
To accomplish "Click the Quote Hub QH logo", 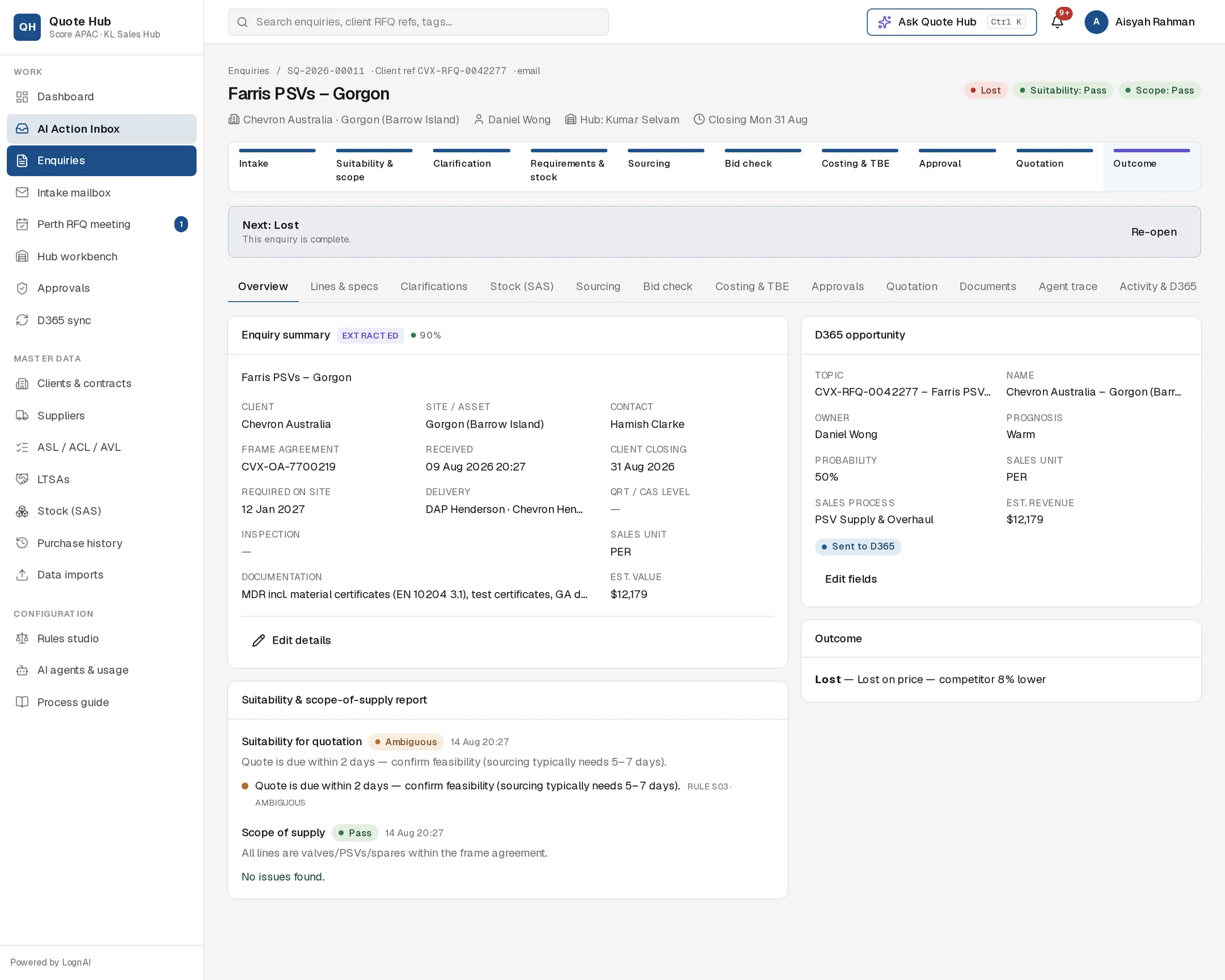I will click(x=27, y=27).
